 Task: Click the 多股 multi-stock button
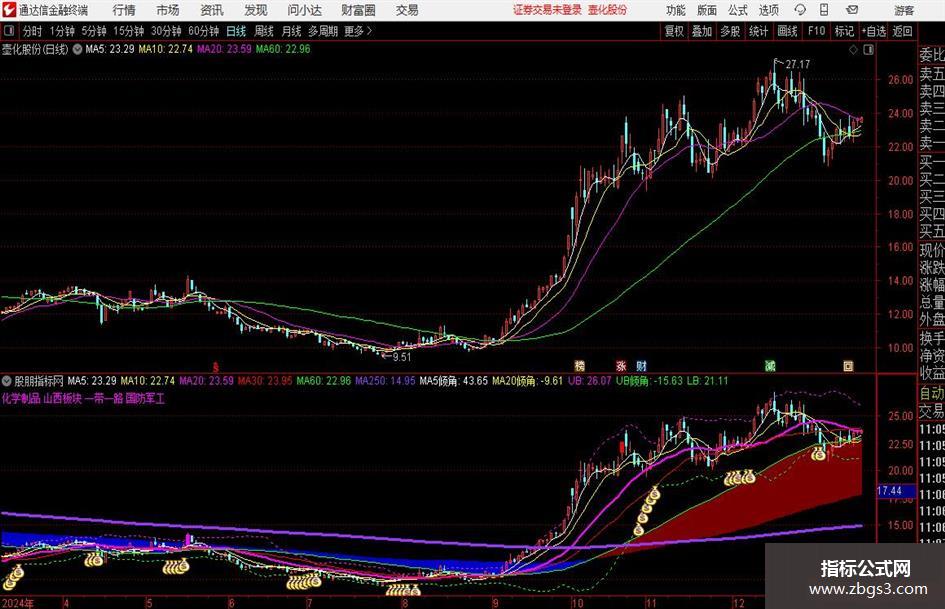730,31
